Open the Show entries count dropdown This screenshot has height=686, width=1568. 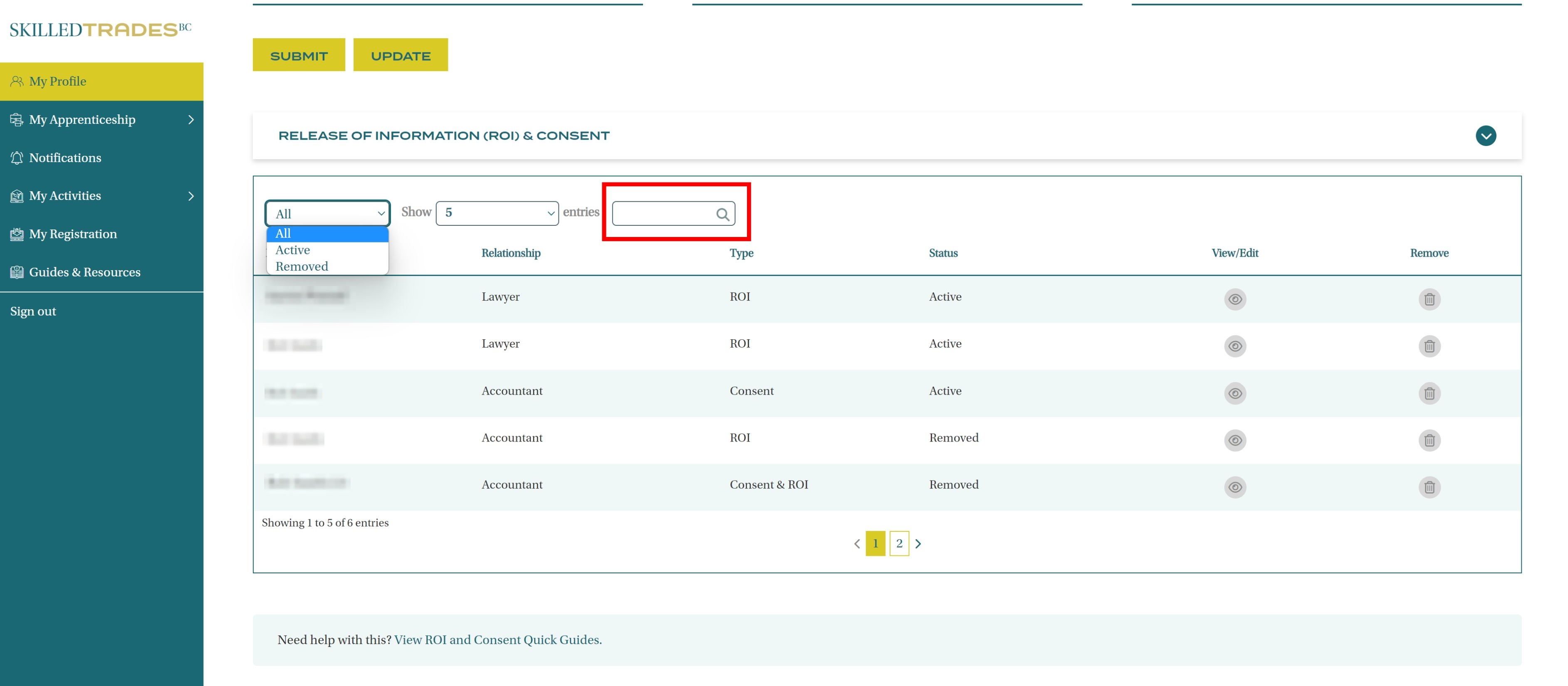(497, 213)
